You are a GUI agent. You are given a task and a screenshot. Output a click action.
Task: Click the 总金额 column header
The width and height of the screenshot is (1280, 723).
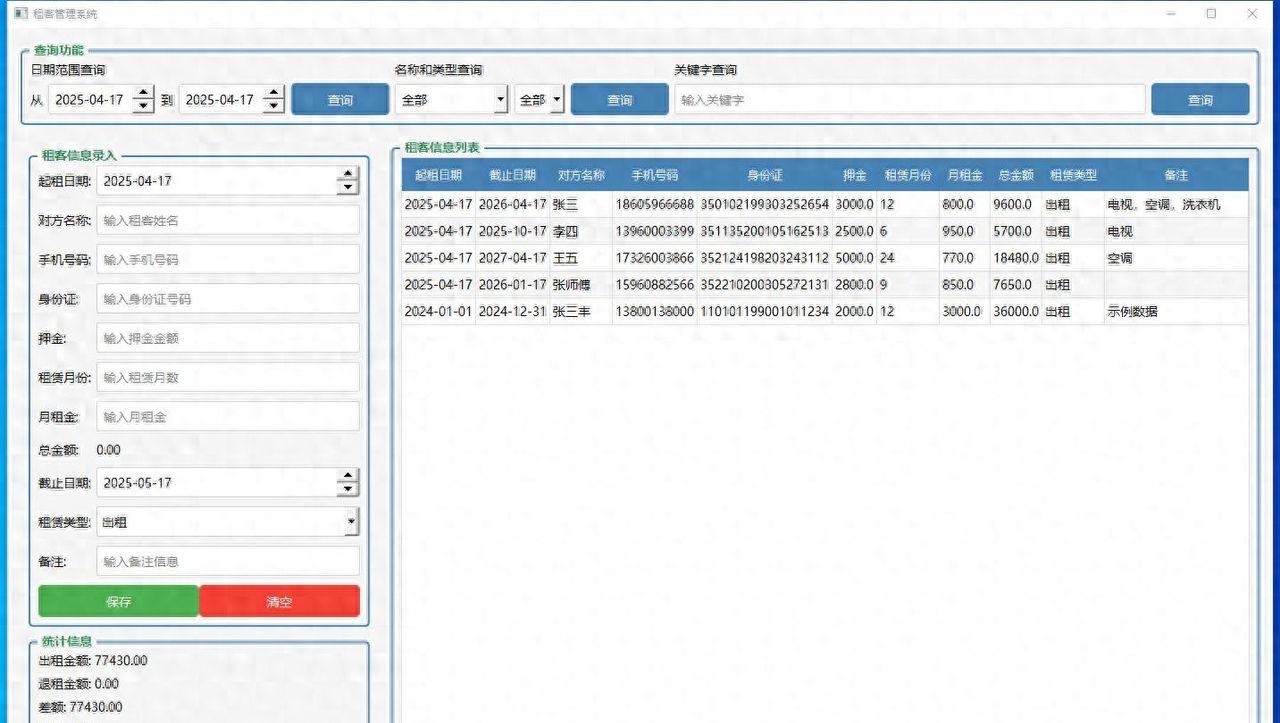(x=1015, y=175)
